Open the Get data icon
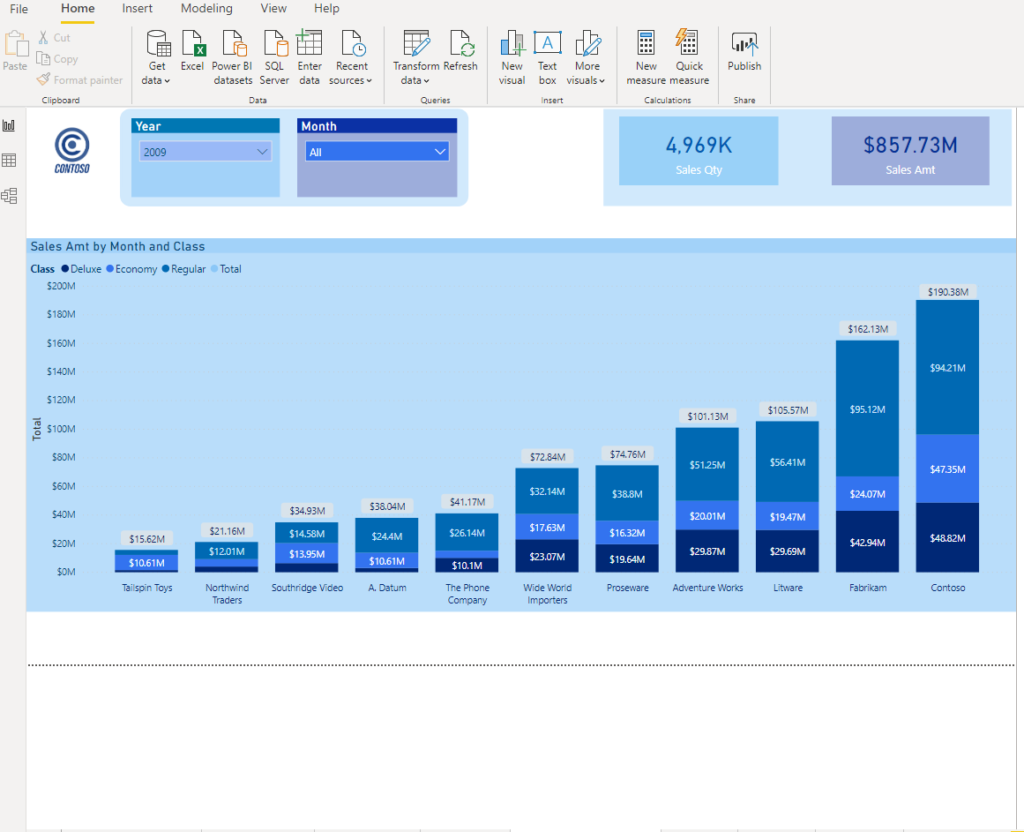The height and width of the screenshot is (832, 1024). [x=158, y=43]
